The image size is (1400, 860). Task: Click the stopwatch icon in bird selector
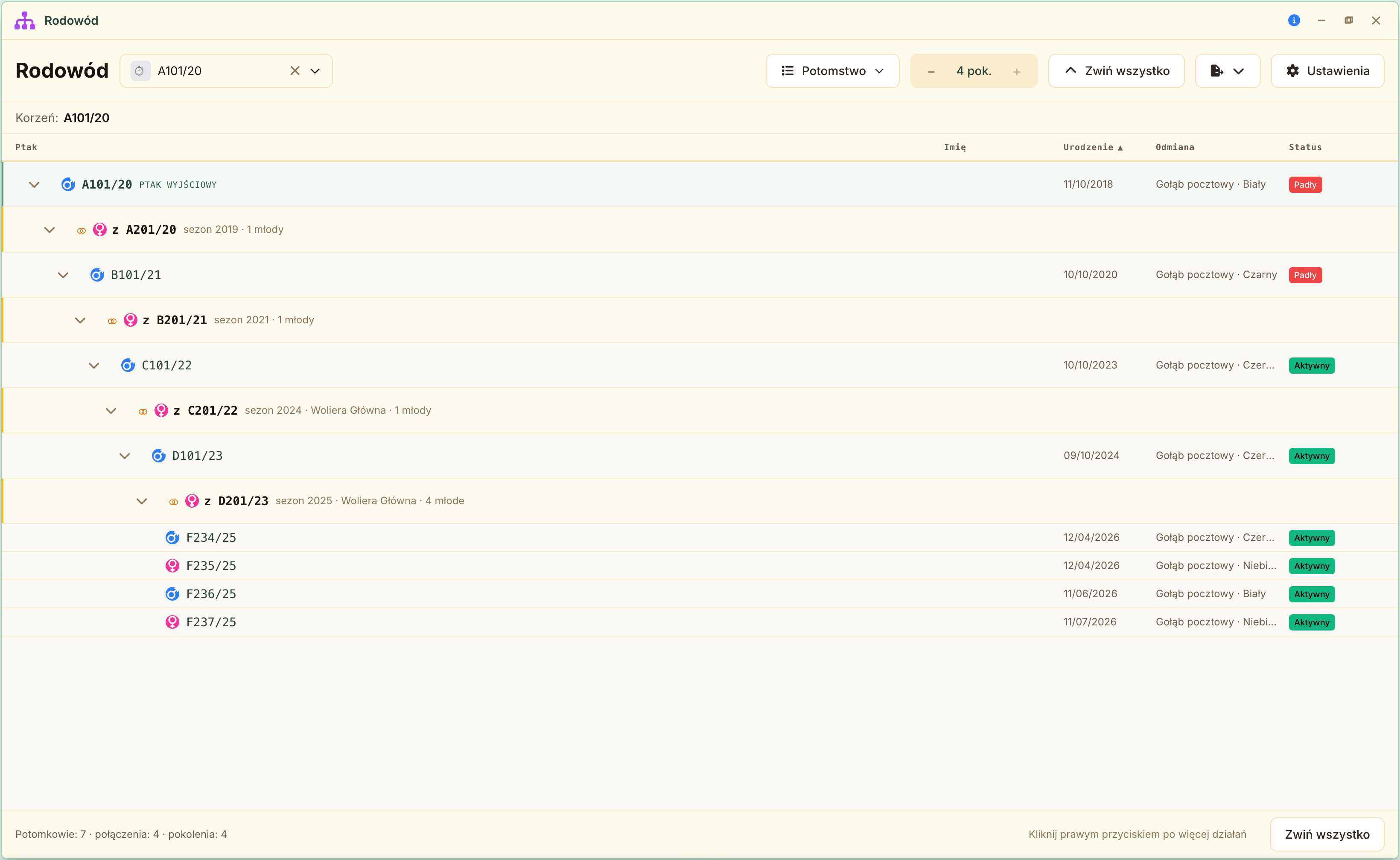[x=140, y=70]
